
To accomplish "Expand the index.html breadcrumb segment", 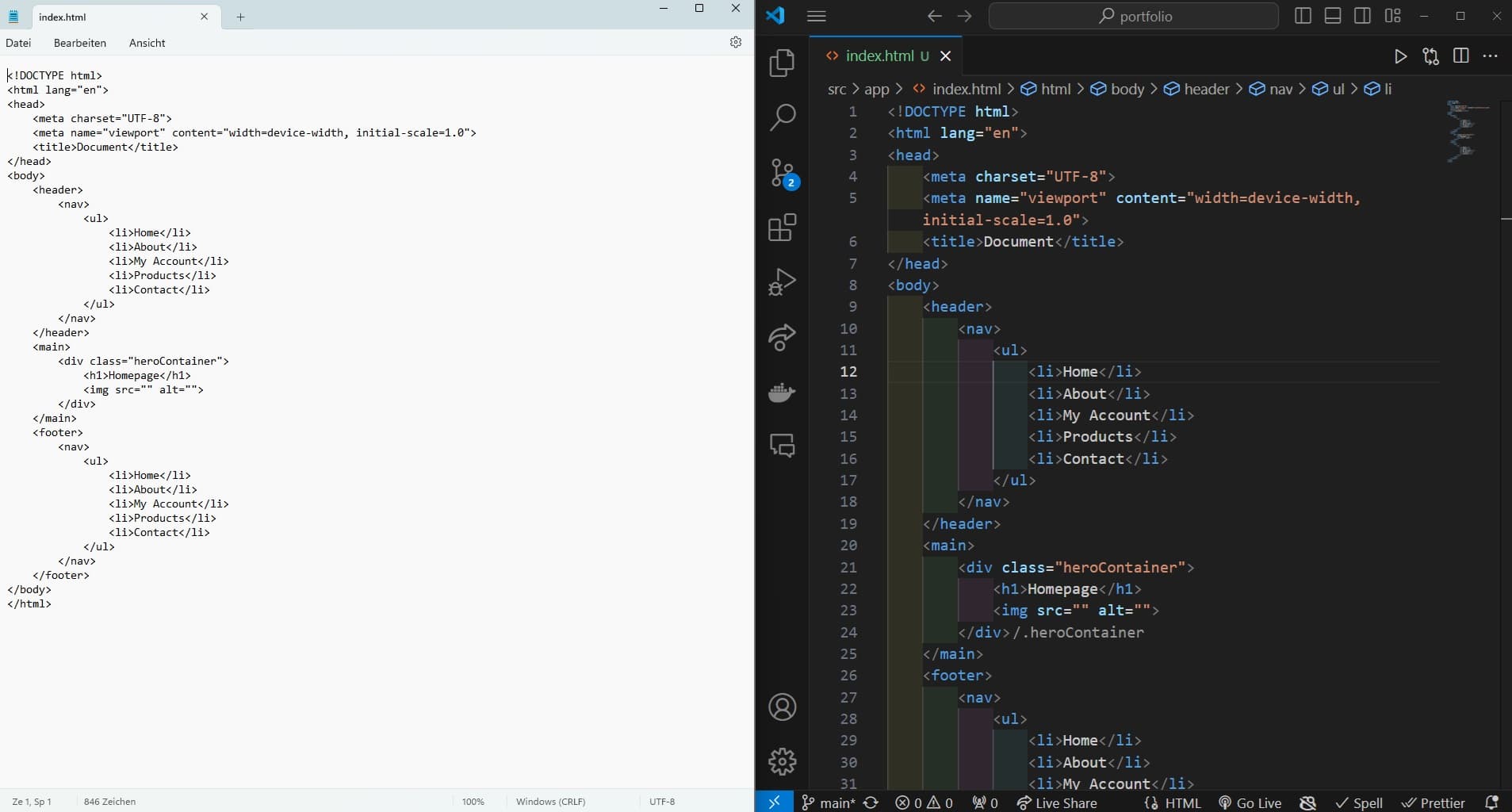I will 957,90.
